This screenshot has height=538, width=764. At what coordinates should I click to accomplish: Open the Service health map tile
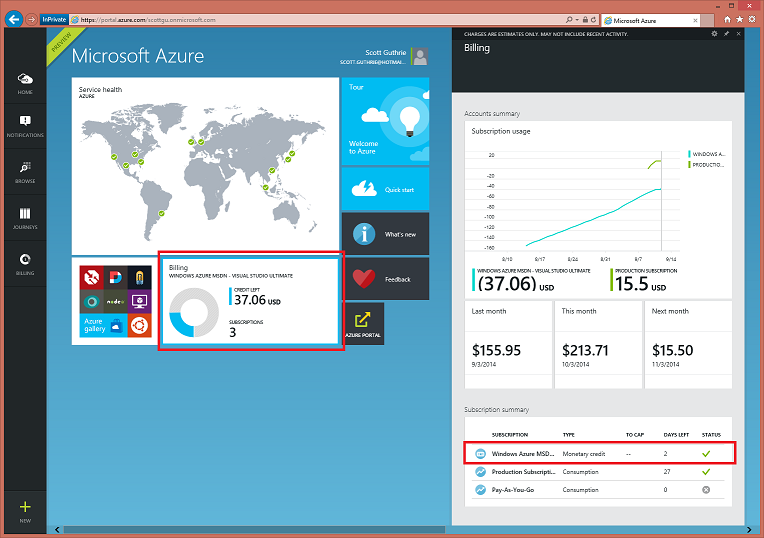205,166
